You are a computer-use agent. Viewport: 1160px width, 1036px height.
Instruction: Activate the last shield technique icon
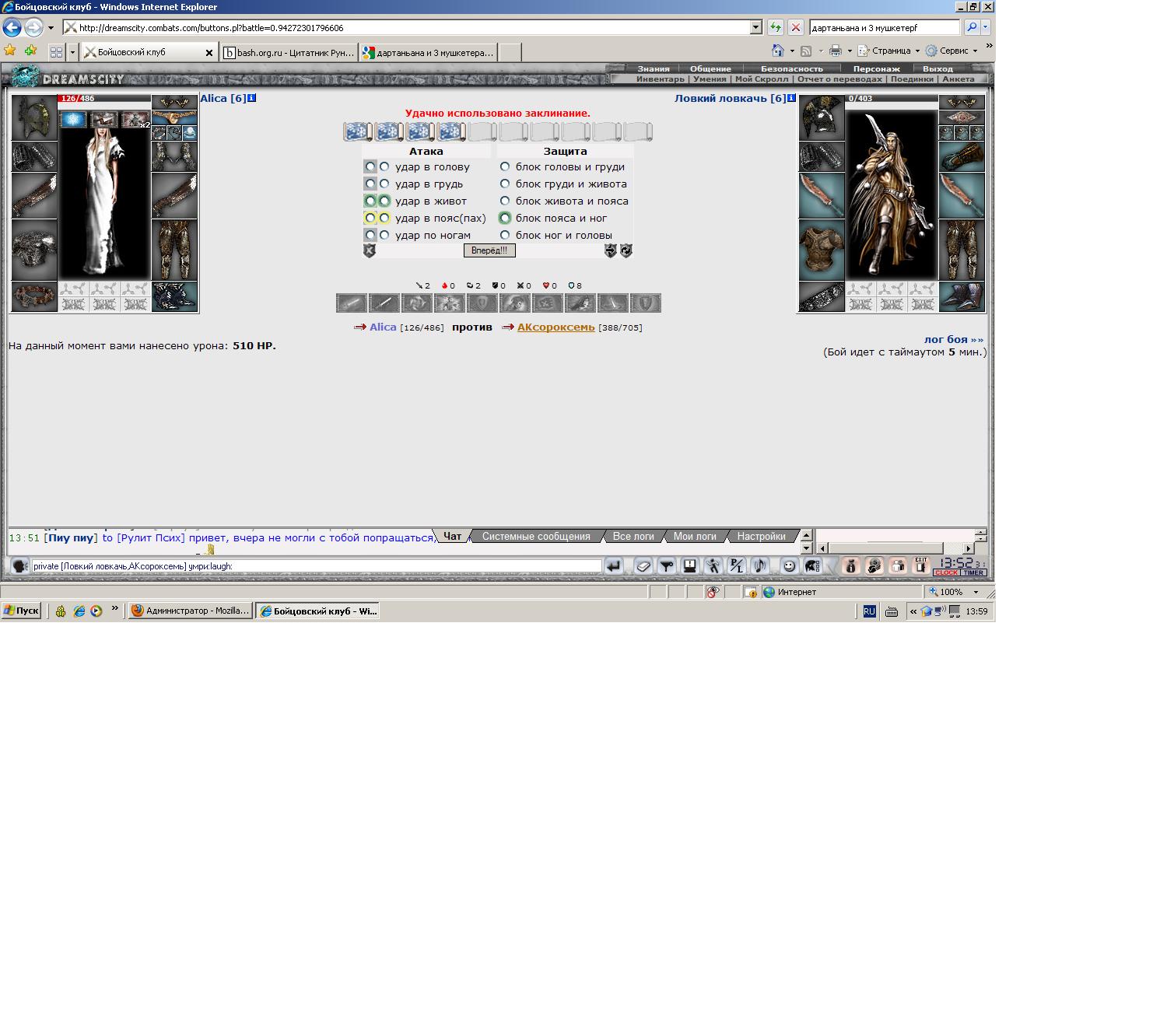tap(645, 303)
